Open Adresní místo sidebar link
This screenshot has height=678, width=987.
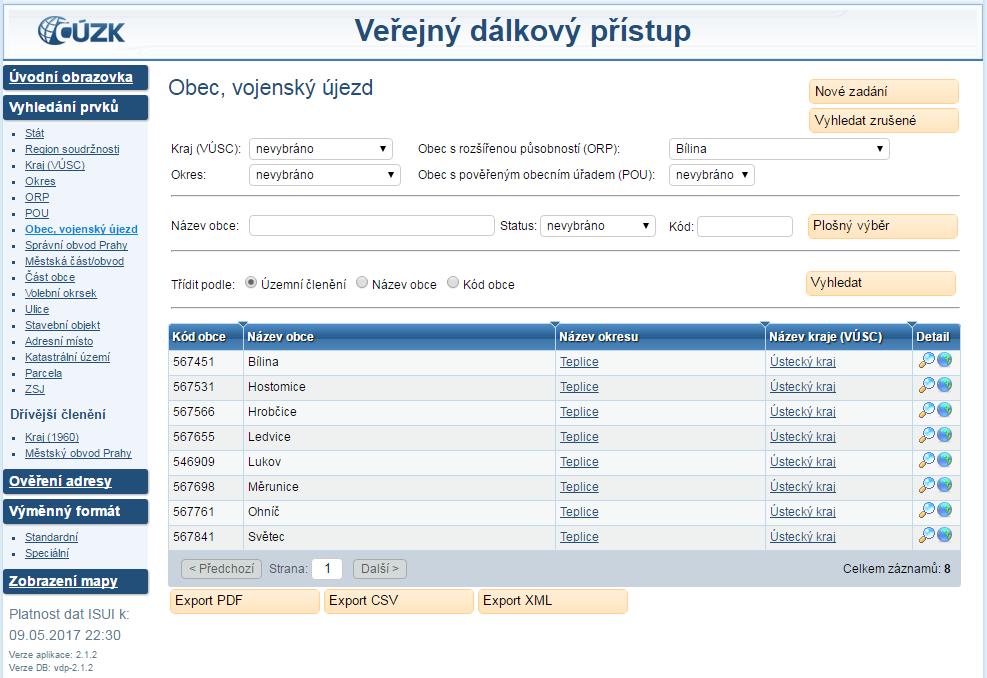(x=59, y=341)
